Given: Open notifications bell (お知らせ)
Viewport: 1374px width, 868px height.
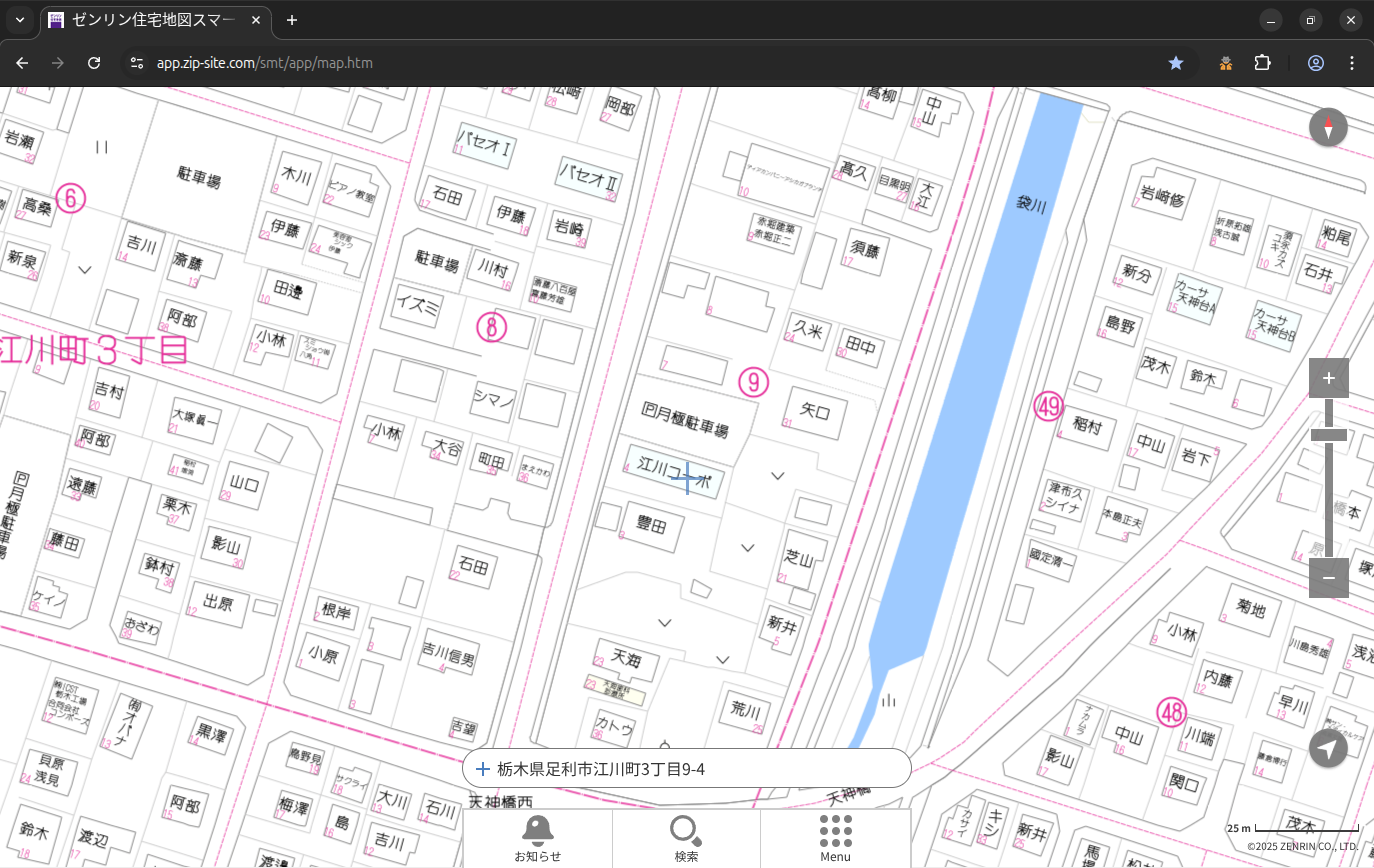Looking at the screenshot, I should click(537, 838).
